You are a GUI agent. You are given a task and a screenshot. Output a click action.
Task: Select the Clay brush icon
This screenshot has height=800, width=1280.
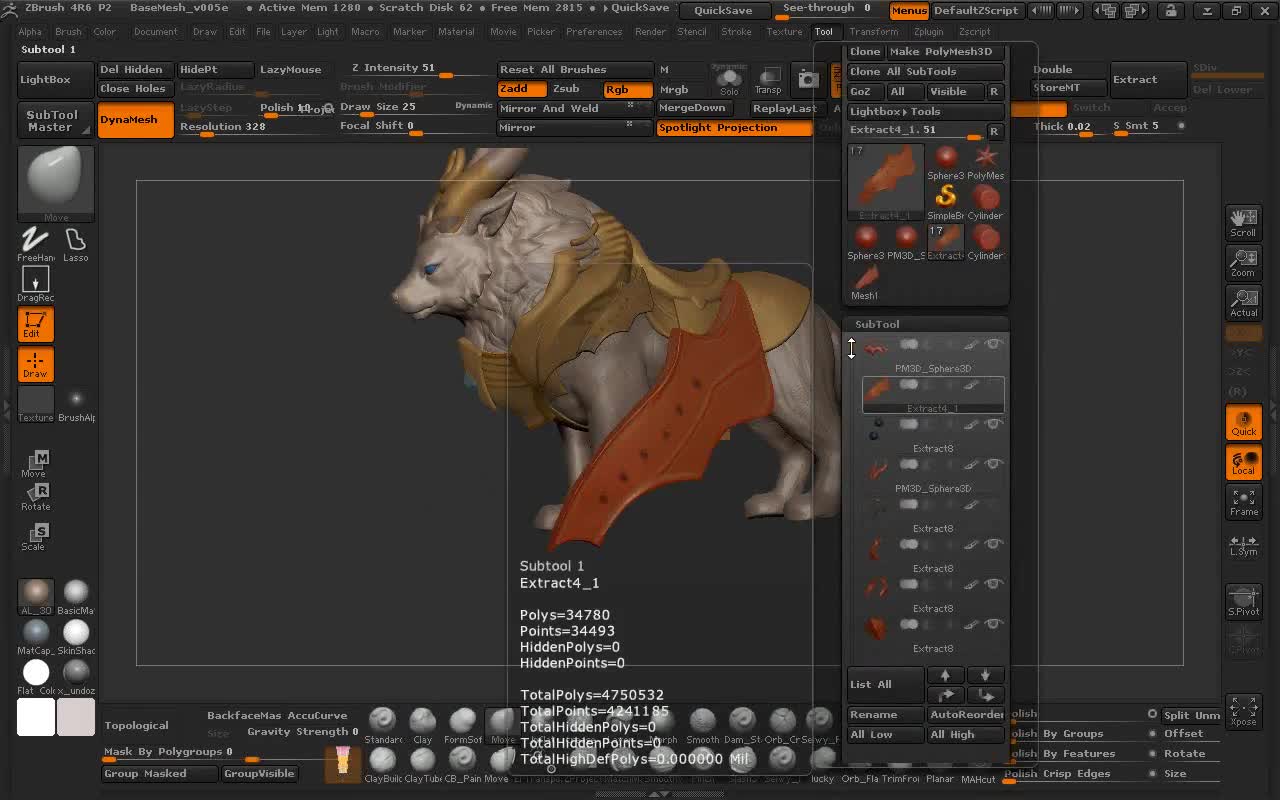[422, 725]
